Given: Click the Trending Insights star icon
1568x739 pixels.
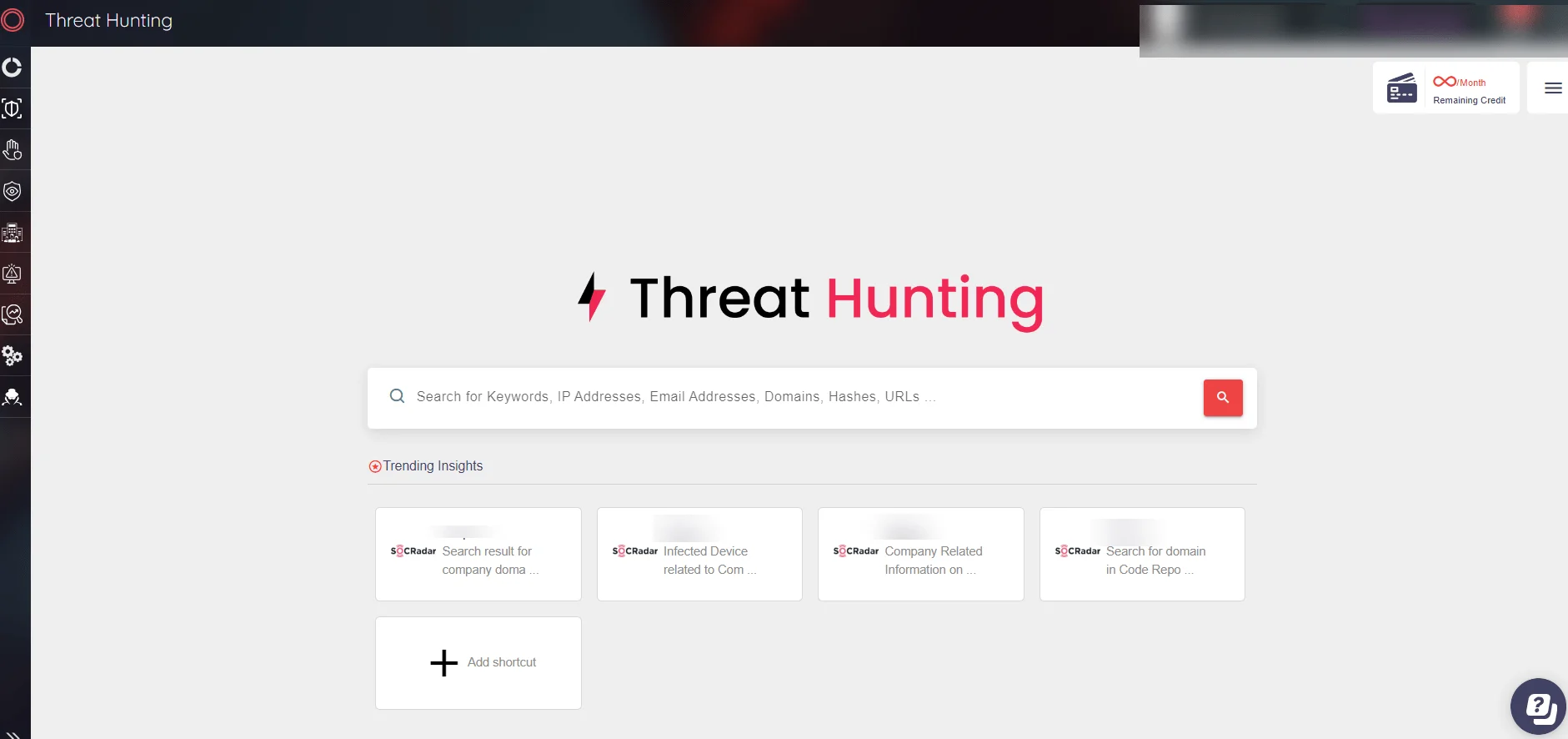Looking at the screenshot, I should [375, 466].
